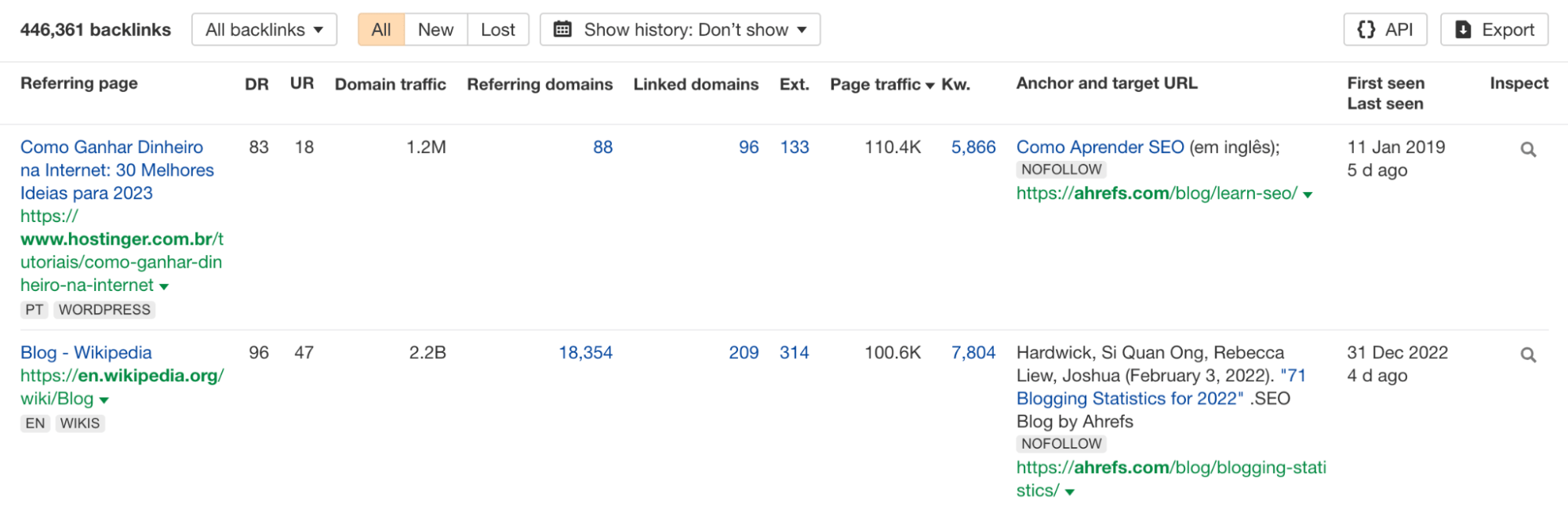1568x506 pixels.
Task: Expand the blogging-statistics target URL arrow
Action: tap(1070, 492)
